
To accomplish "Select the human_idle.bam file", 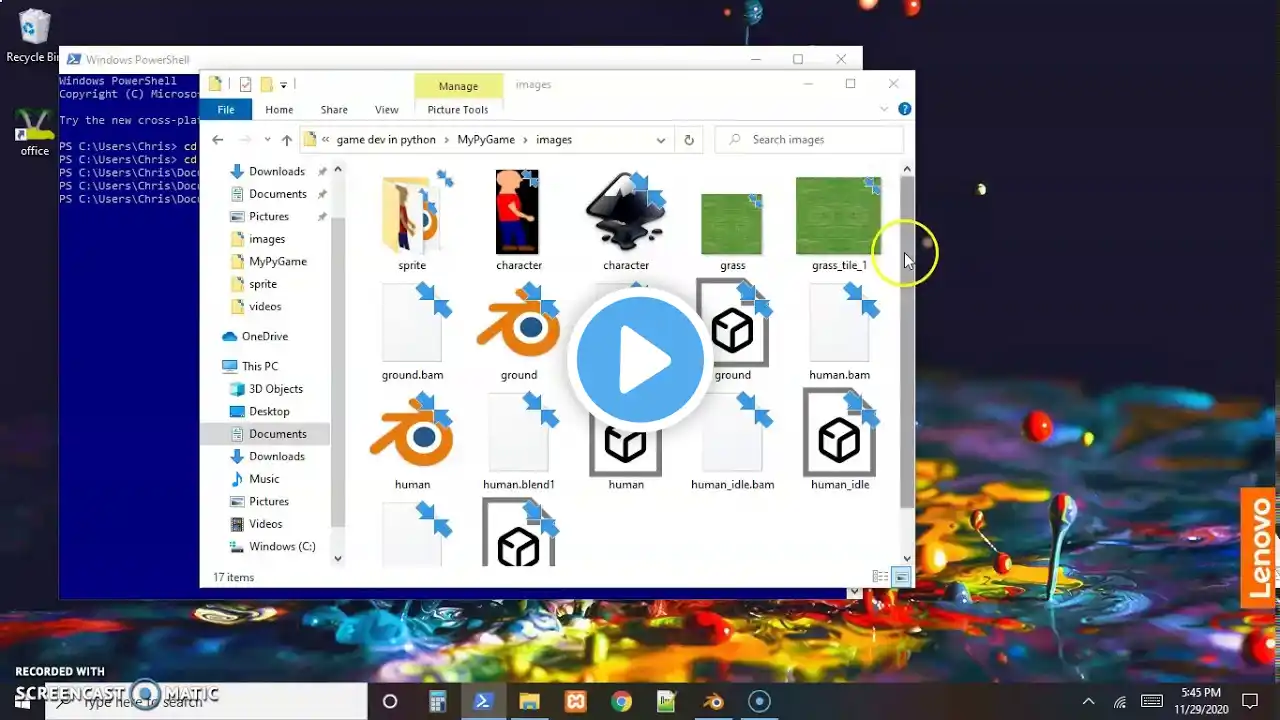I will point(733,442).
